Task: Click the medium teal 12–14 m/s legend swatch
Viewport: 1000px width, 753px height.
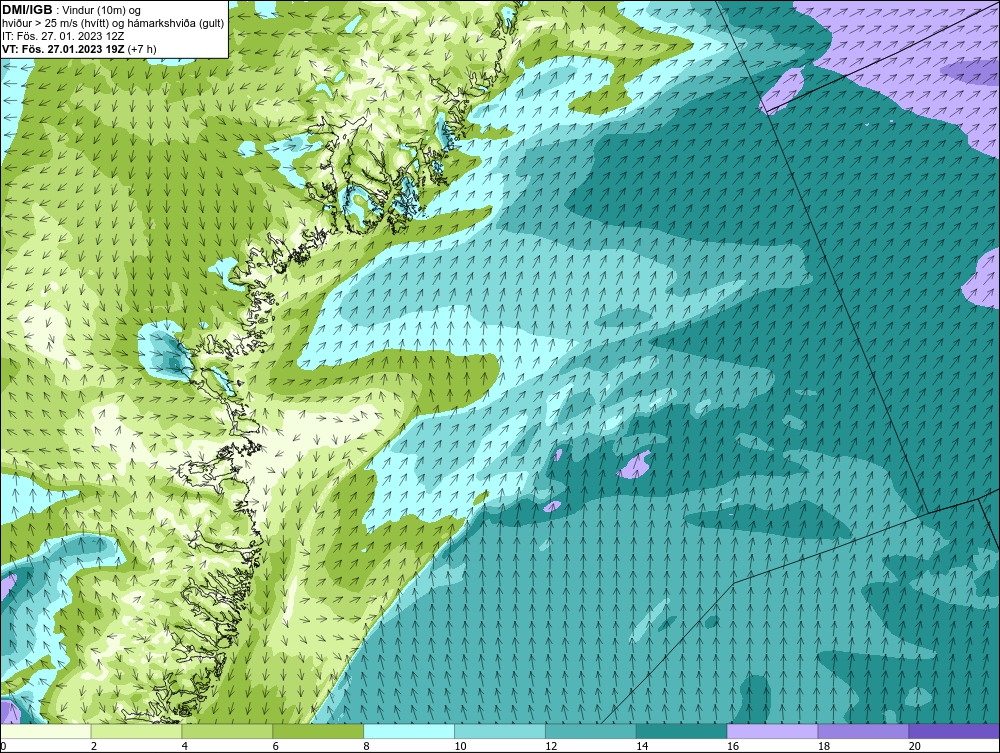Action: [x=591, y=731]
